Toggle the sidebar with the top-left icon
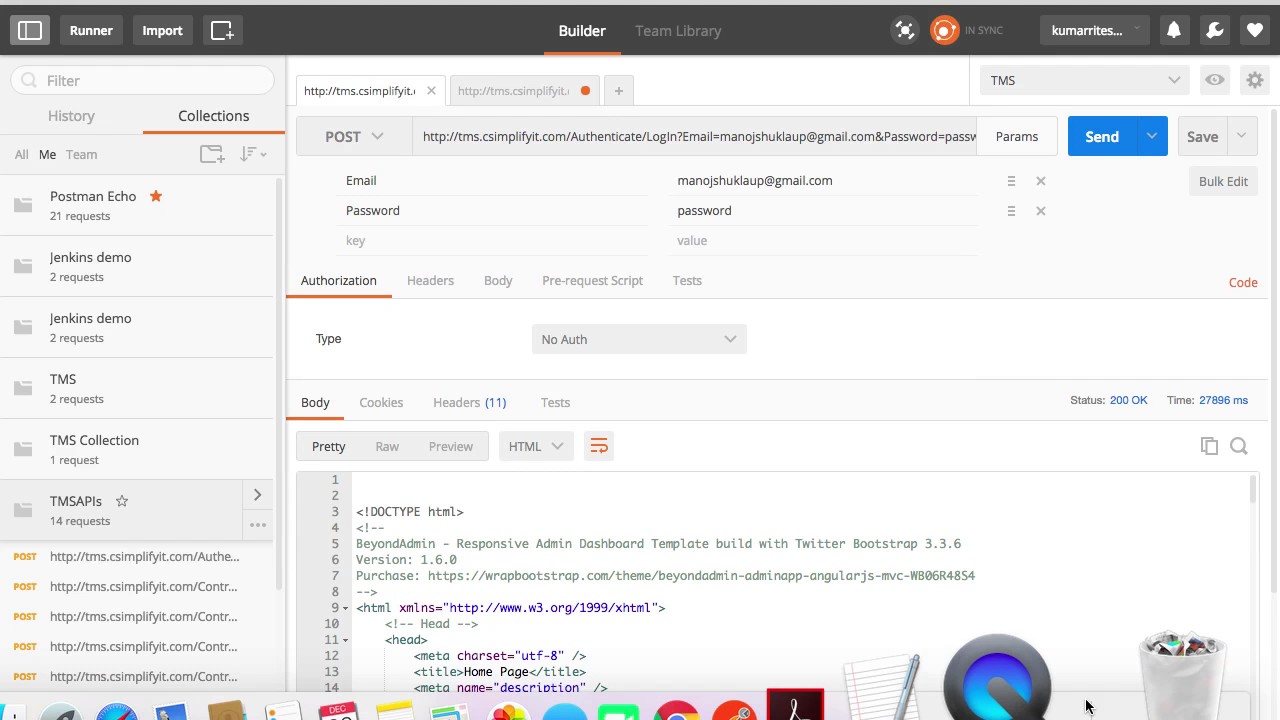The image size is (1280, 720). (30, 31)
